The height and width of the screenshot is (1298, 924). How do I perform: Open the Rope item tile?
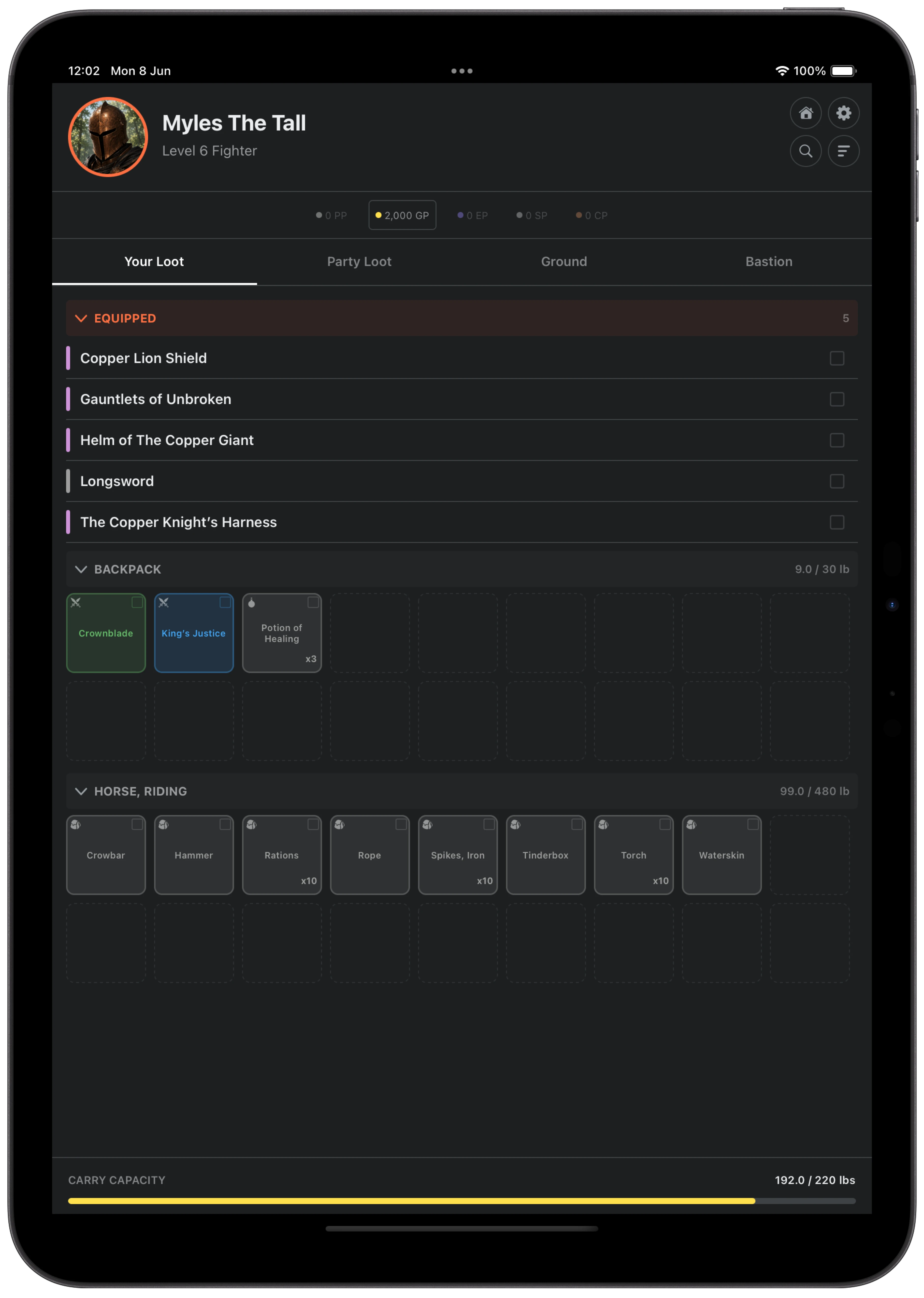pos(370,855)
